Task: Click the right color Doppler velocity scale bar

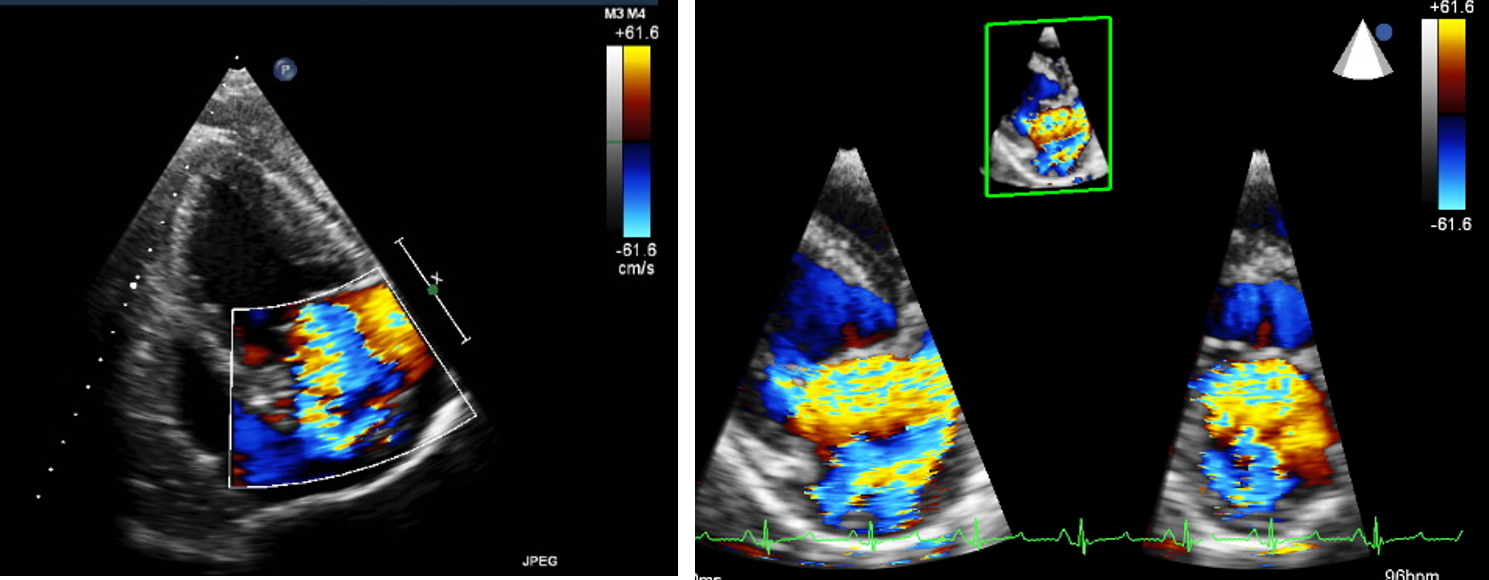Action: [x=1452, y=113]
